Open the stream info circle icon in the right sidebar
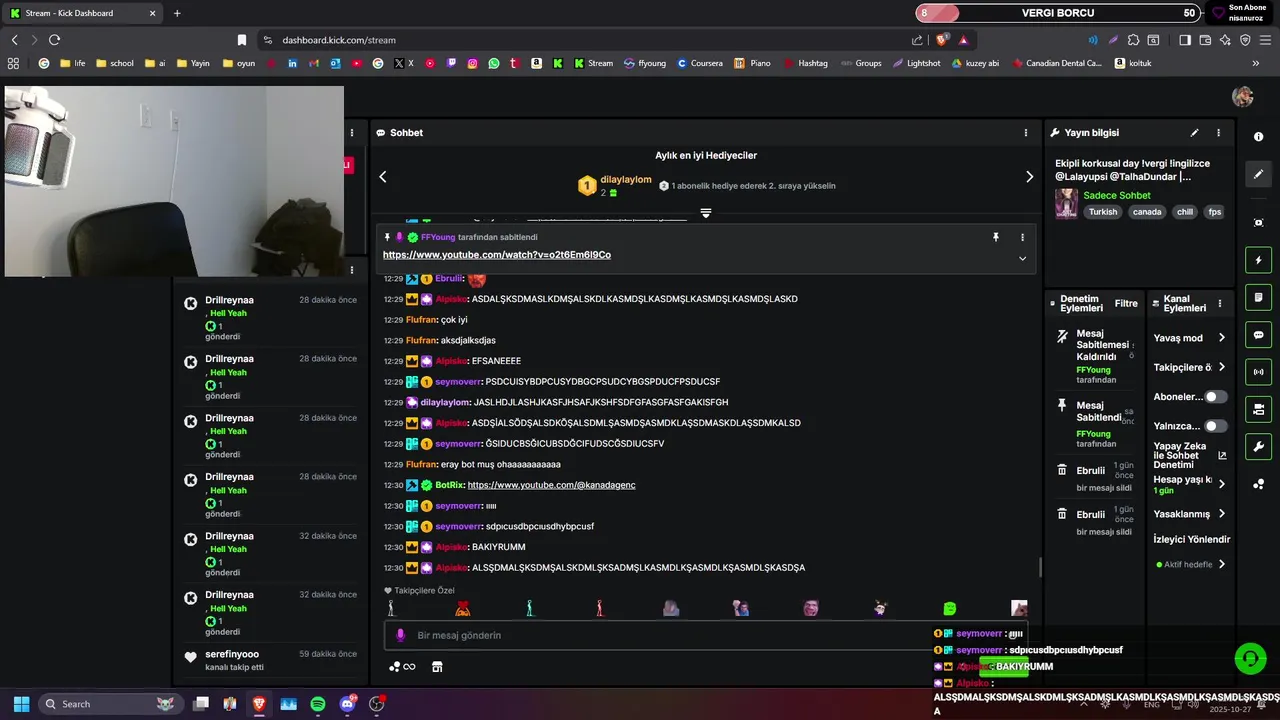Viewport: 1280px width, 720px height. pyautogui.click(x=1258, y=137)
